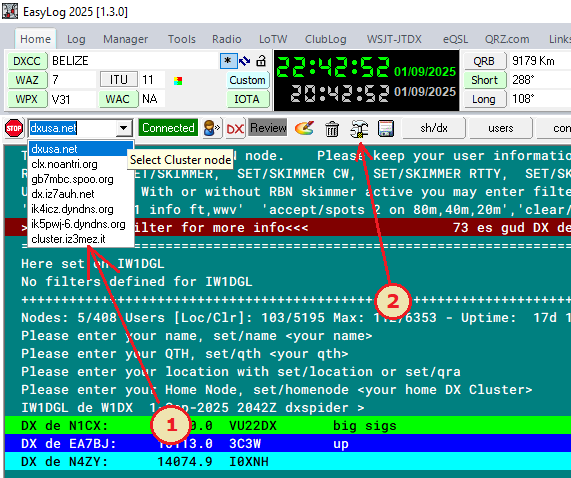
Task: Pick ik5pwj-6.dyndns.org cluster node
Action: pyautogui.click(x=80, y=224)
